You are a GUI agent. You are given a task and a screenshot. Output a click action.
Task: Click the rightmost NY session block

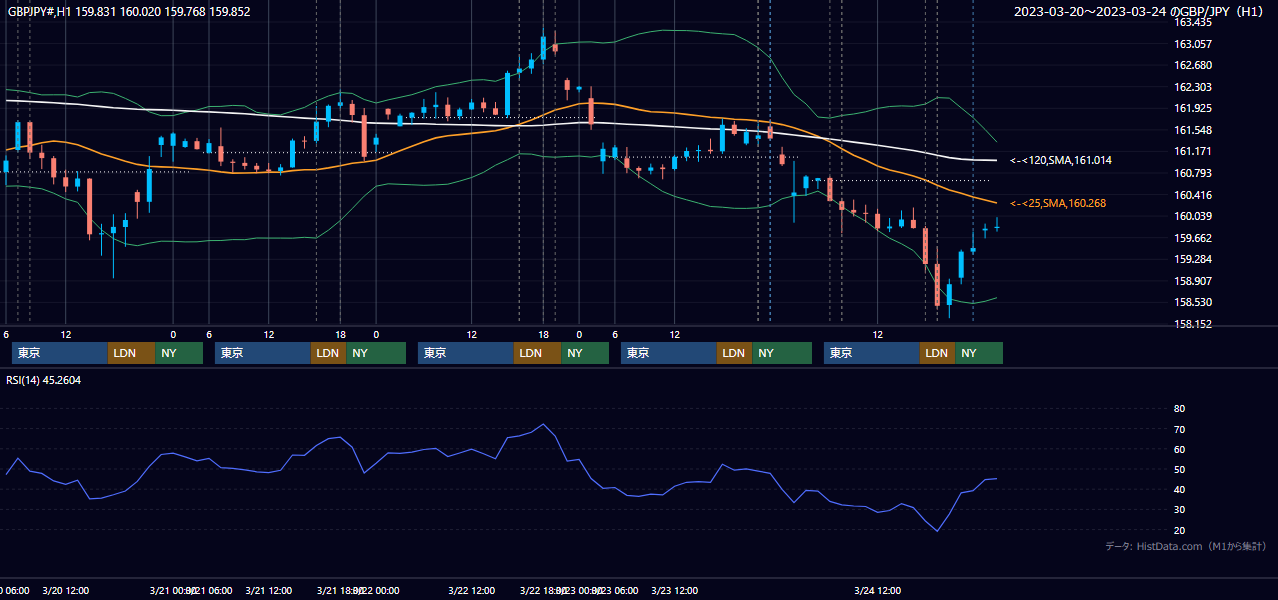pos(979,353)
